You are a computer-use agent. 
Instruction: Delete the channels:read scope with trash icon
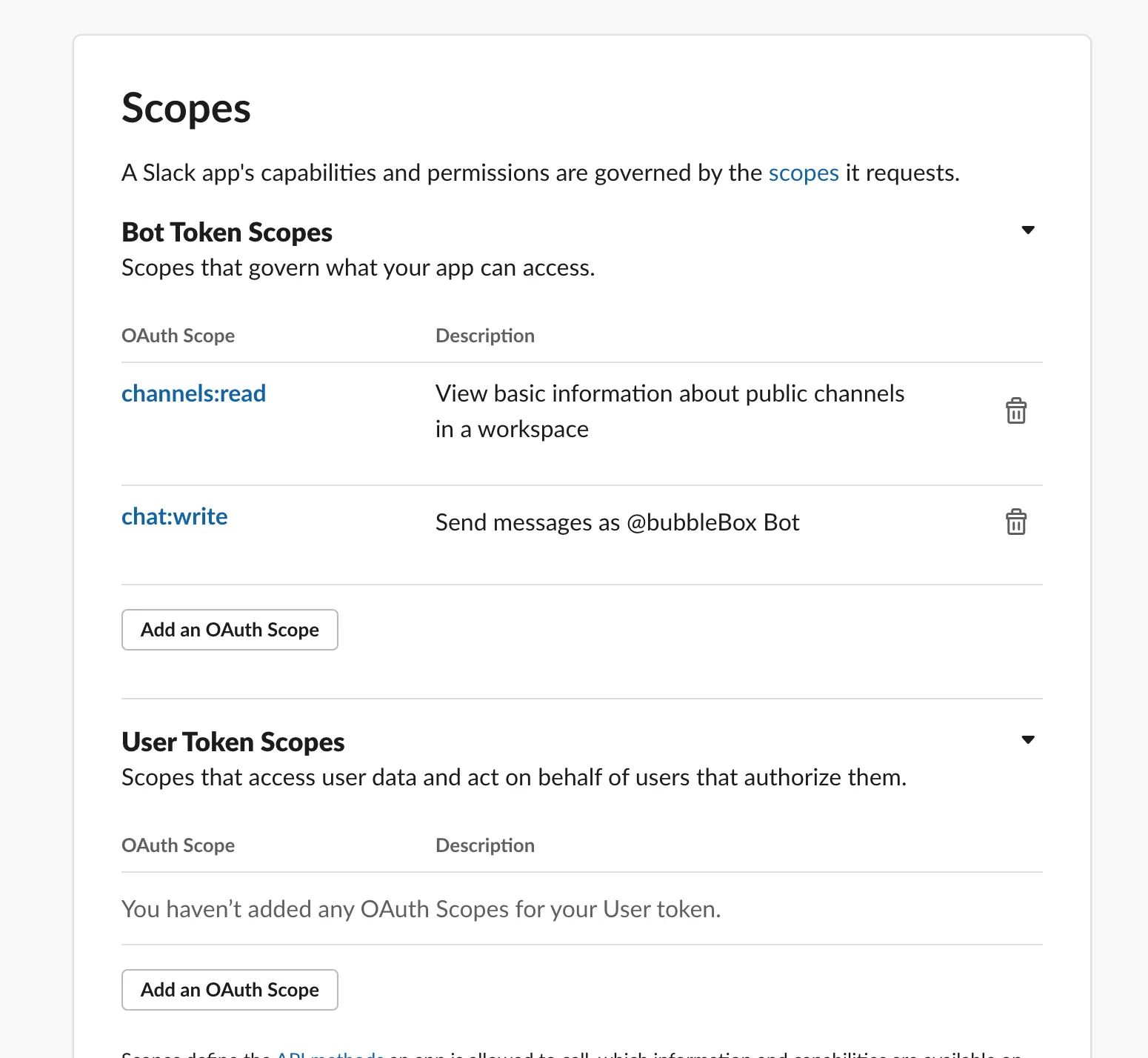pos(1015,410)
